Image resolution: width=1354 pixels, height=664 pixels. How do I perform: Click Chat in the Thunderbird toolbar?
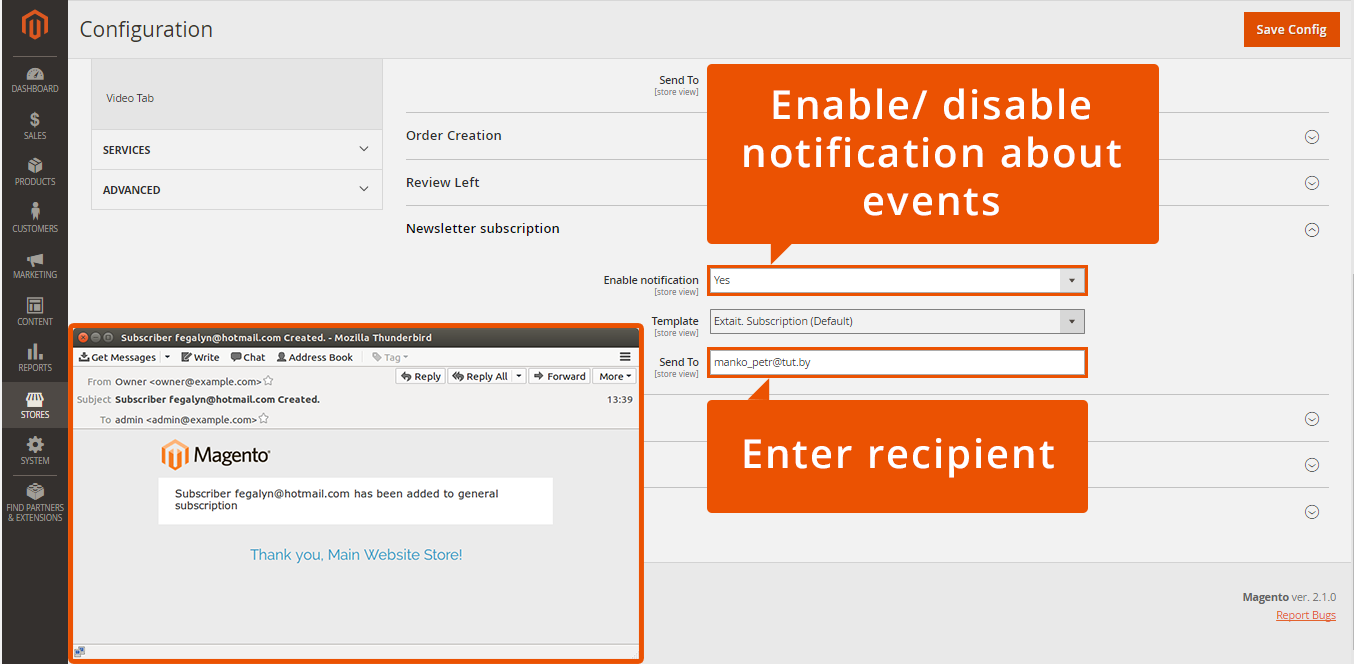(x=248, y=357)
